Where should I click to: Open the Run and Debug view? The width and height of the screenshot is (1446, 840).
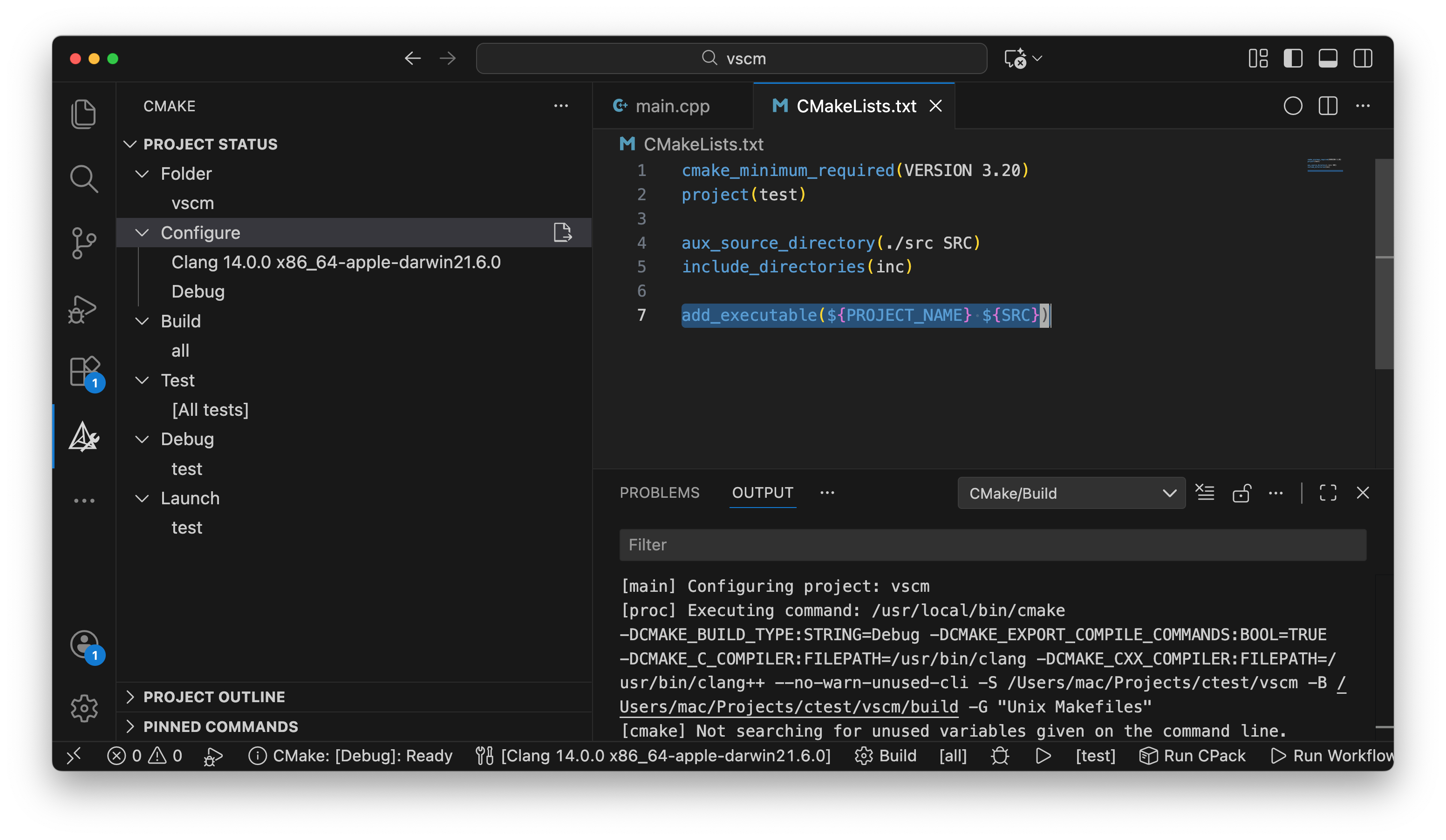(84, 310)
